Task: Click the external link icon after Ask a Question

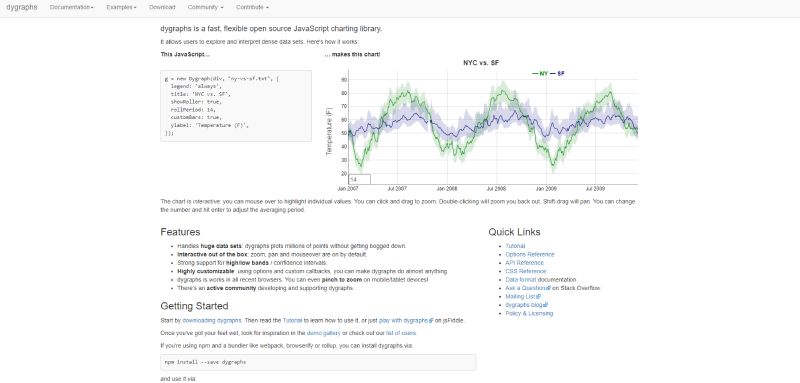Action: click(x=548, y=288)
